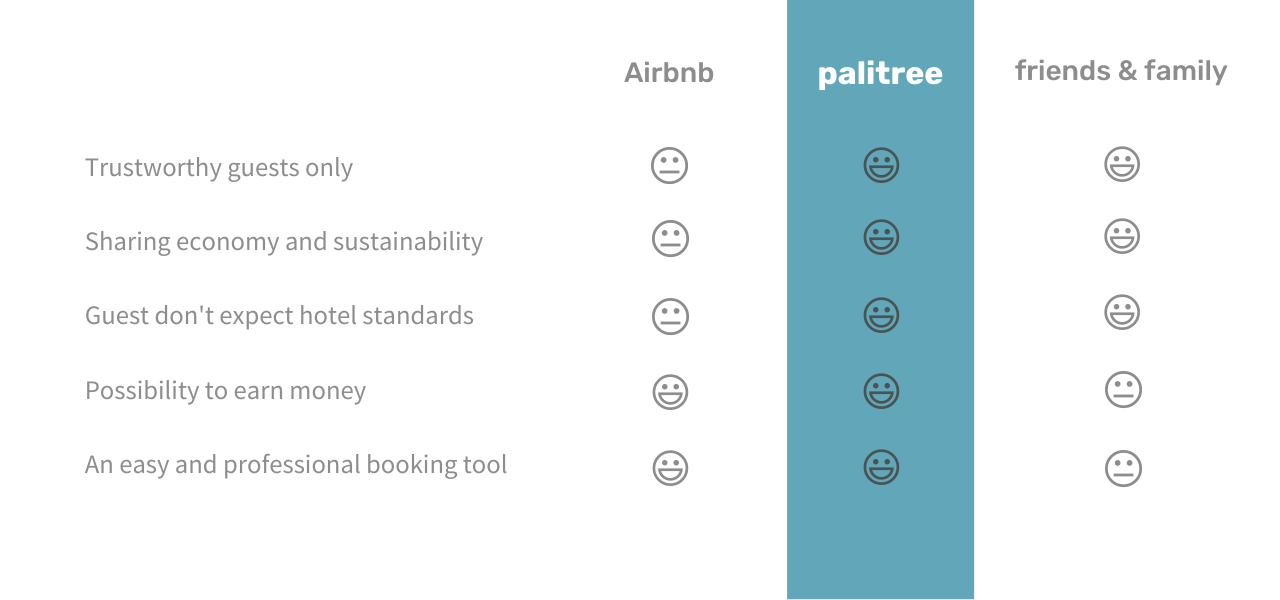Click the friends & family column header
The image size is (1280, 600).
click(1121, 71)
